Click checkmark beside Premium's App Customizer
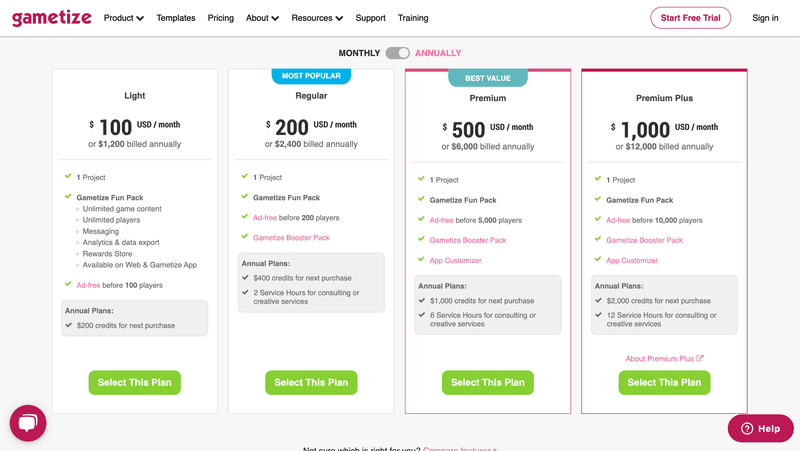Screen dimensions: 800x451 tap(421, 260)
